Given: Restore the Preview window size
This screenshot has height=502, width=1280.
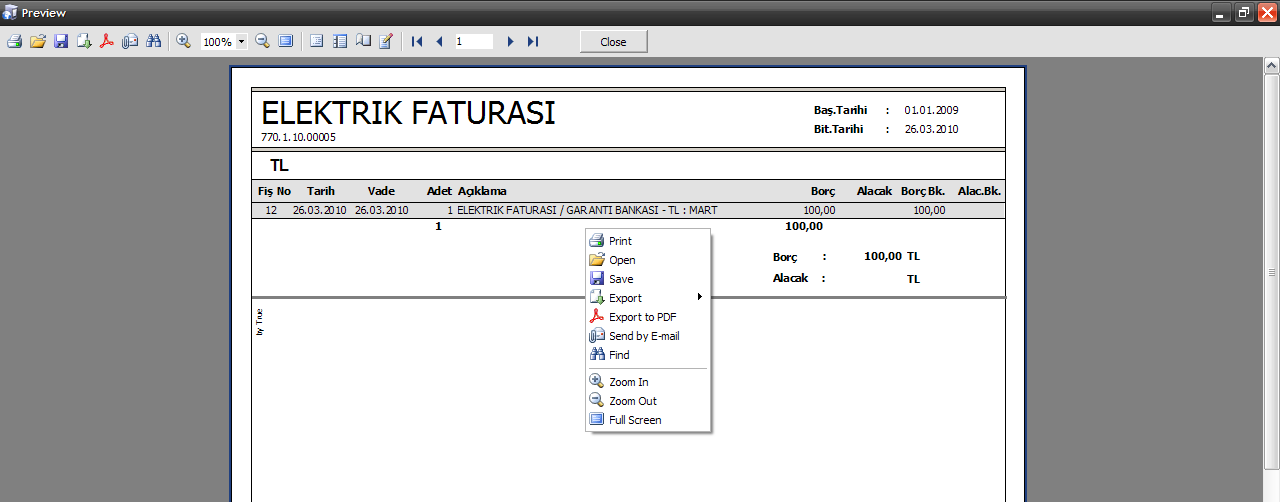Looking at the screenshot, I should pyautogui.click(x=1244, y=13).
